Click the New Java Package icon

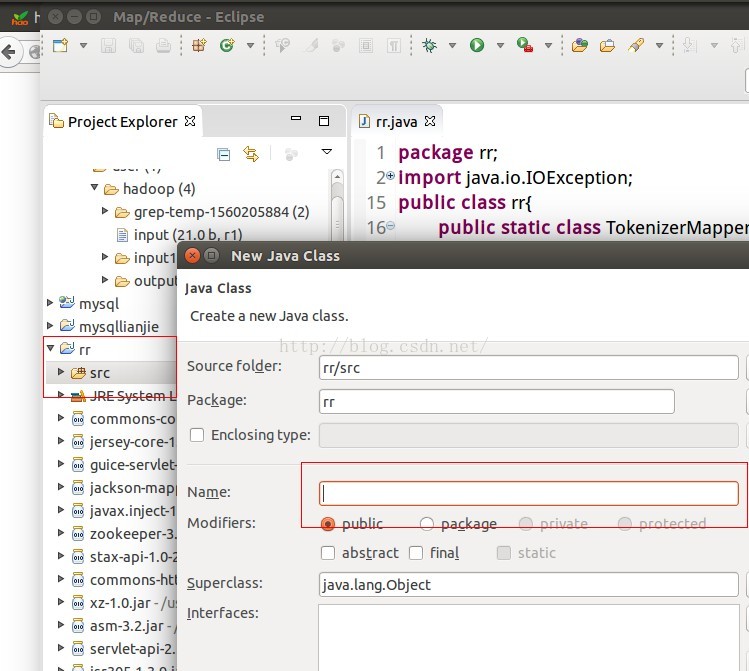pos(199,45)
